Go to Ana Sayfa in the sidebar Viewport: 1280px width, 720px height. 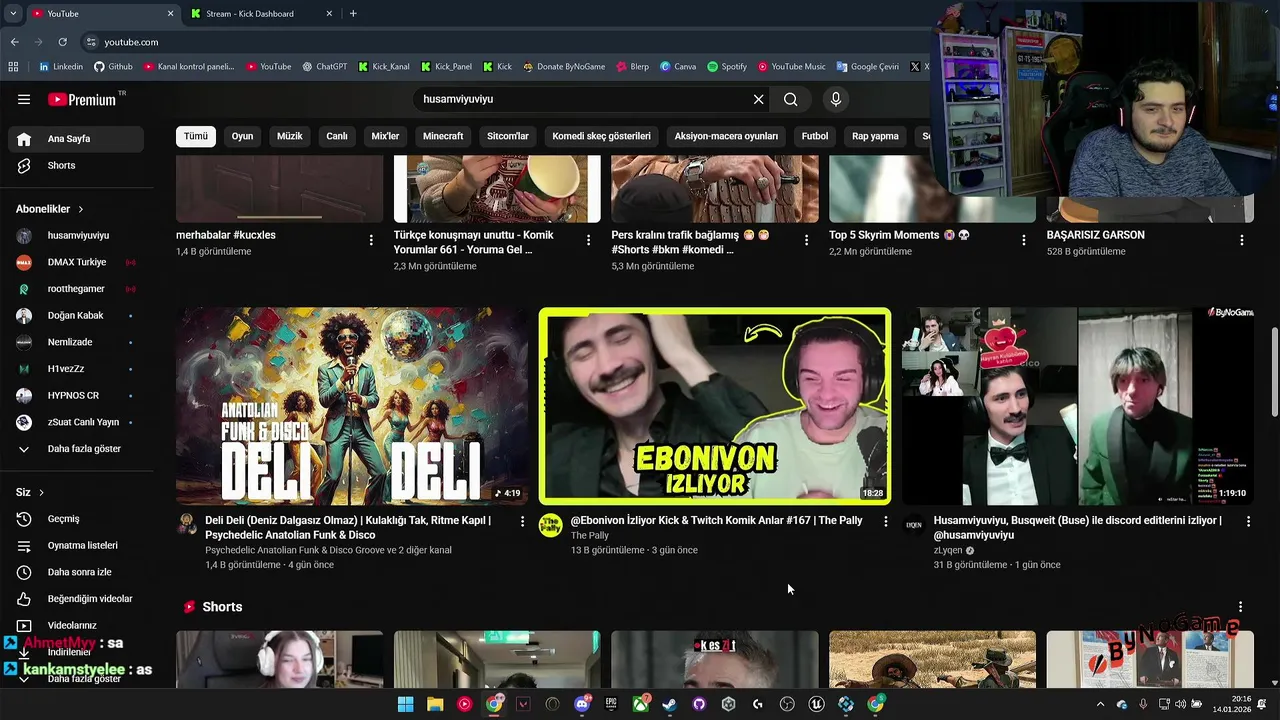(77, 139)
